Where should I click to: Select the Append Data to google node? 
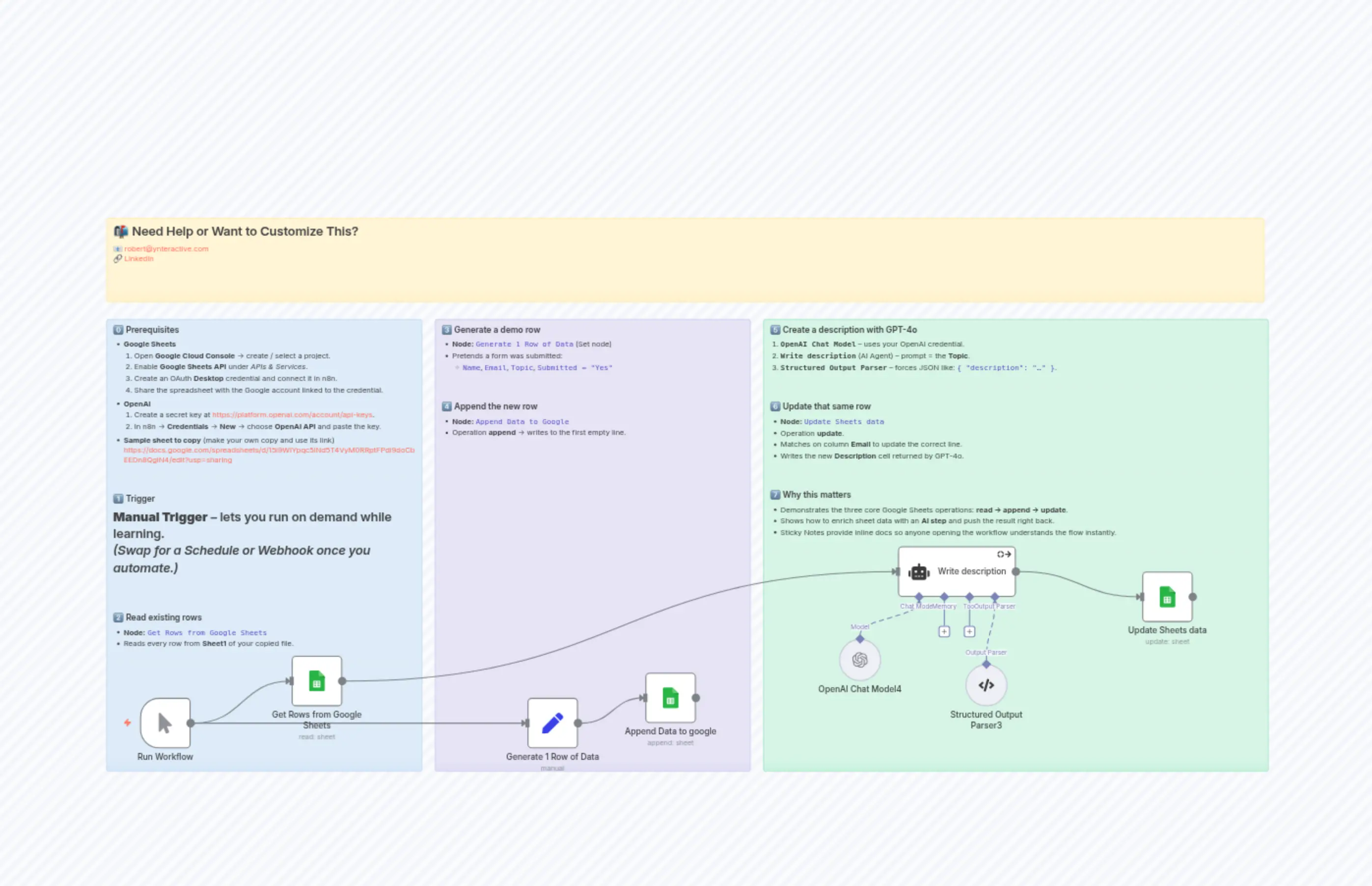coord(670,698)
